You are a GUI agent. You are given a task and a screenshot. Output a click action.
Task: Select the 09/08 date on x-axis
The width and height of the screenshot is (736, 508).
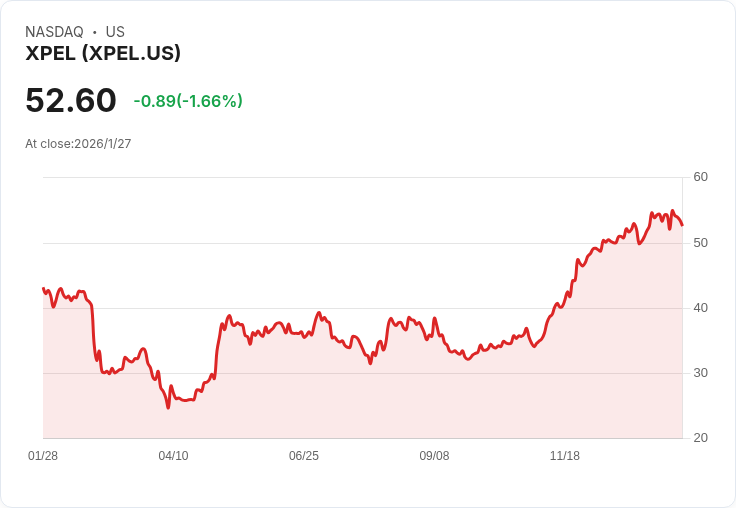434,456
